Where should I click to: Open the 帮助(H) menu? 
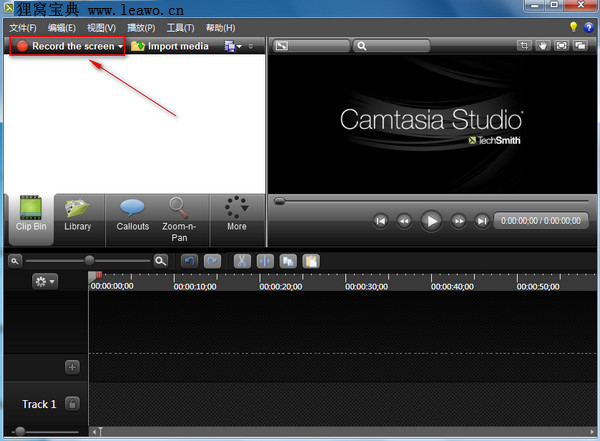(220, 28)
